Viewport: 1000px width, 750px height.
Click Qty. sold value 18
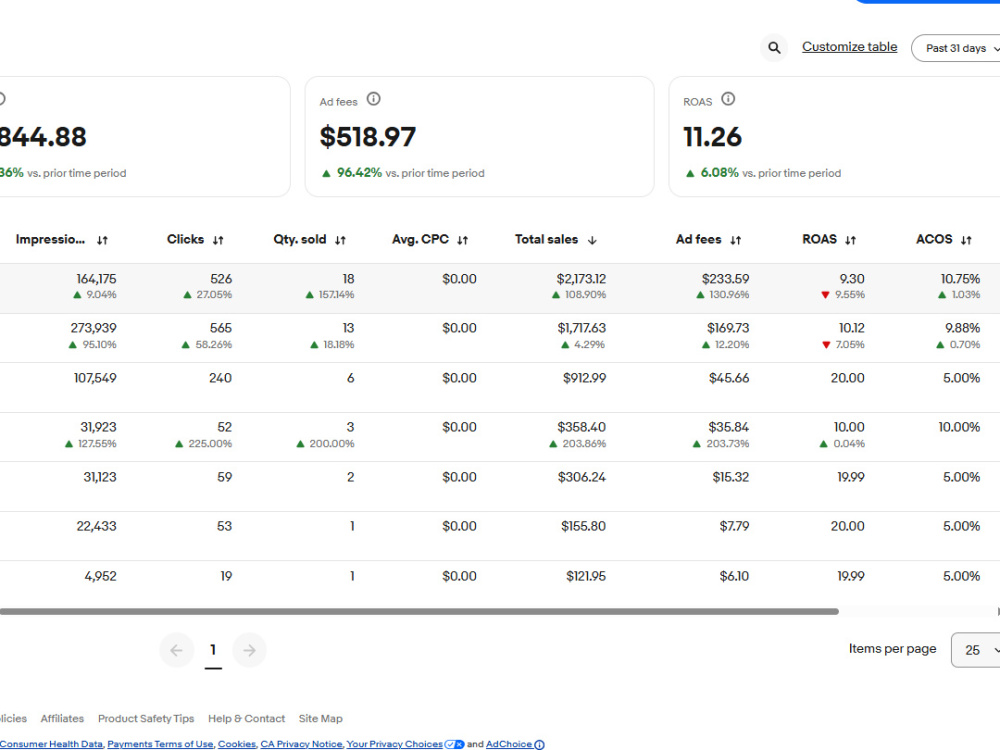point(348,279)
